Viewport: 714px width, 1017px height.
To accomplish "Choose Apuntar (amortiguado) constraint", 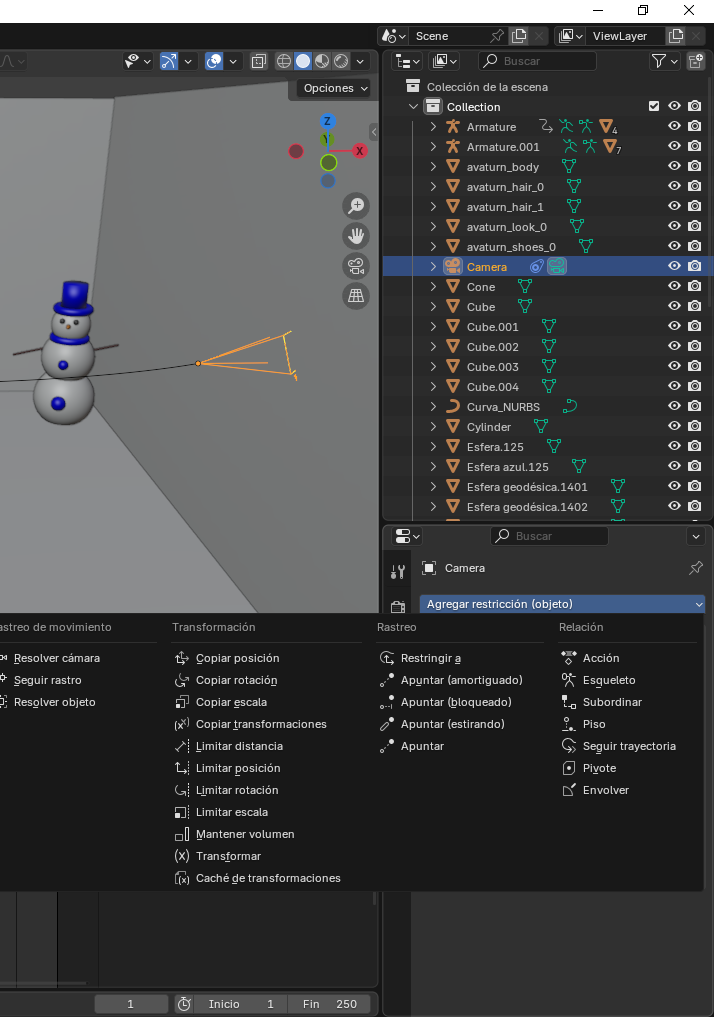I will [461, 680].
